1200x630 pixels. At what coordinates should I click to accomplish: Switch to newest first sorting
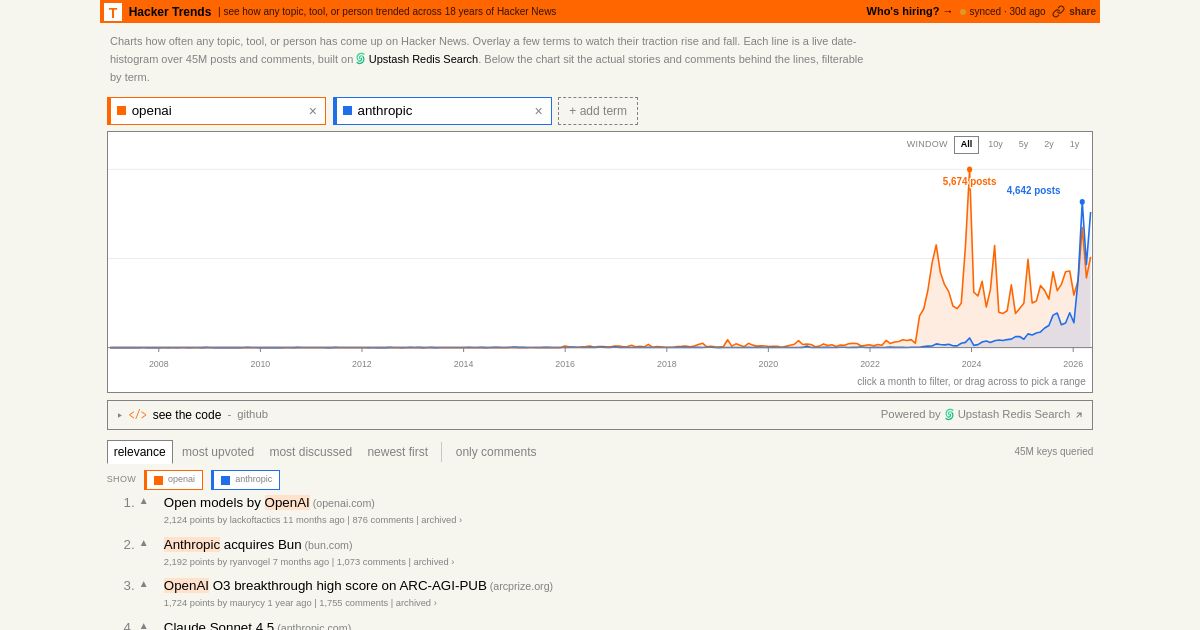398,452
